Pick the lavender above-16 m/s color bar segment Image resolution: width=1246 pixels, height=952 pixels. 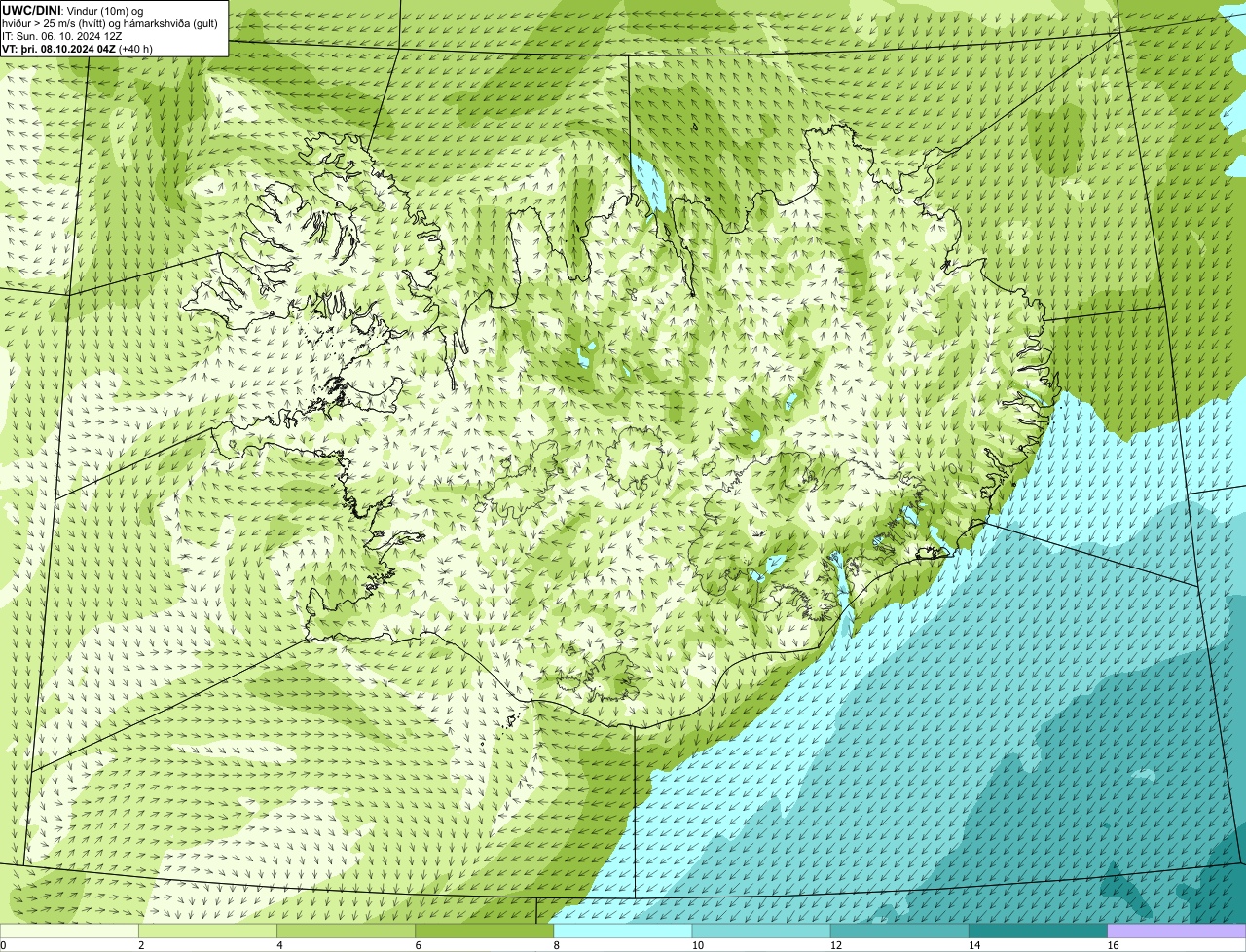[1177, 932]
